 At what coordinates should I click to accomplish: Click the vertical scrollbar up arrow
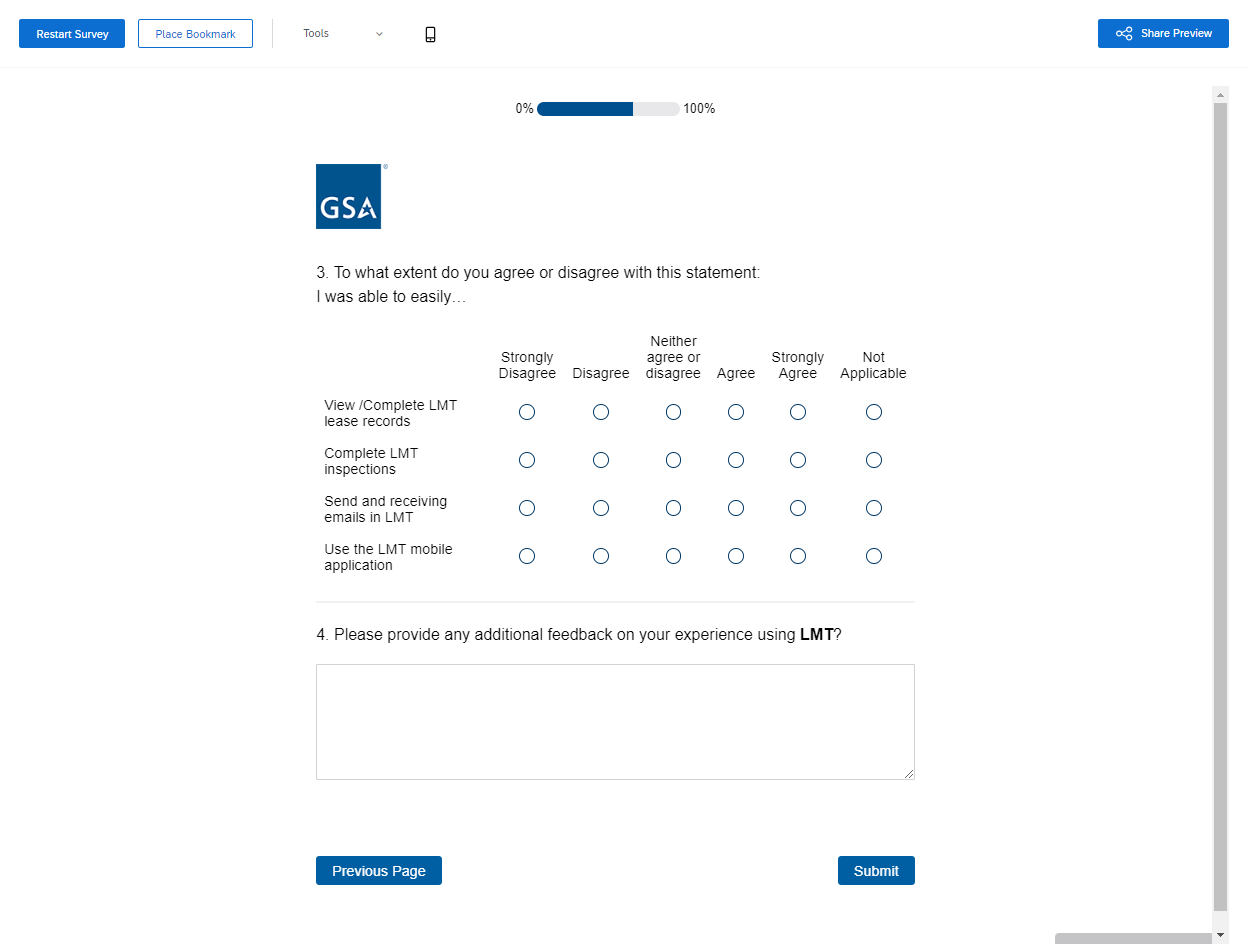tap(1220, 94)
